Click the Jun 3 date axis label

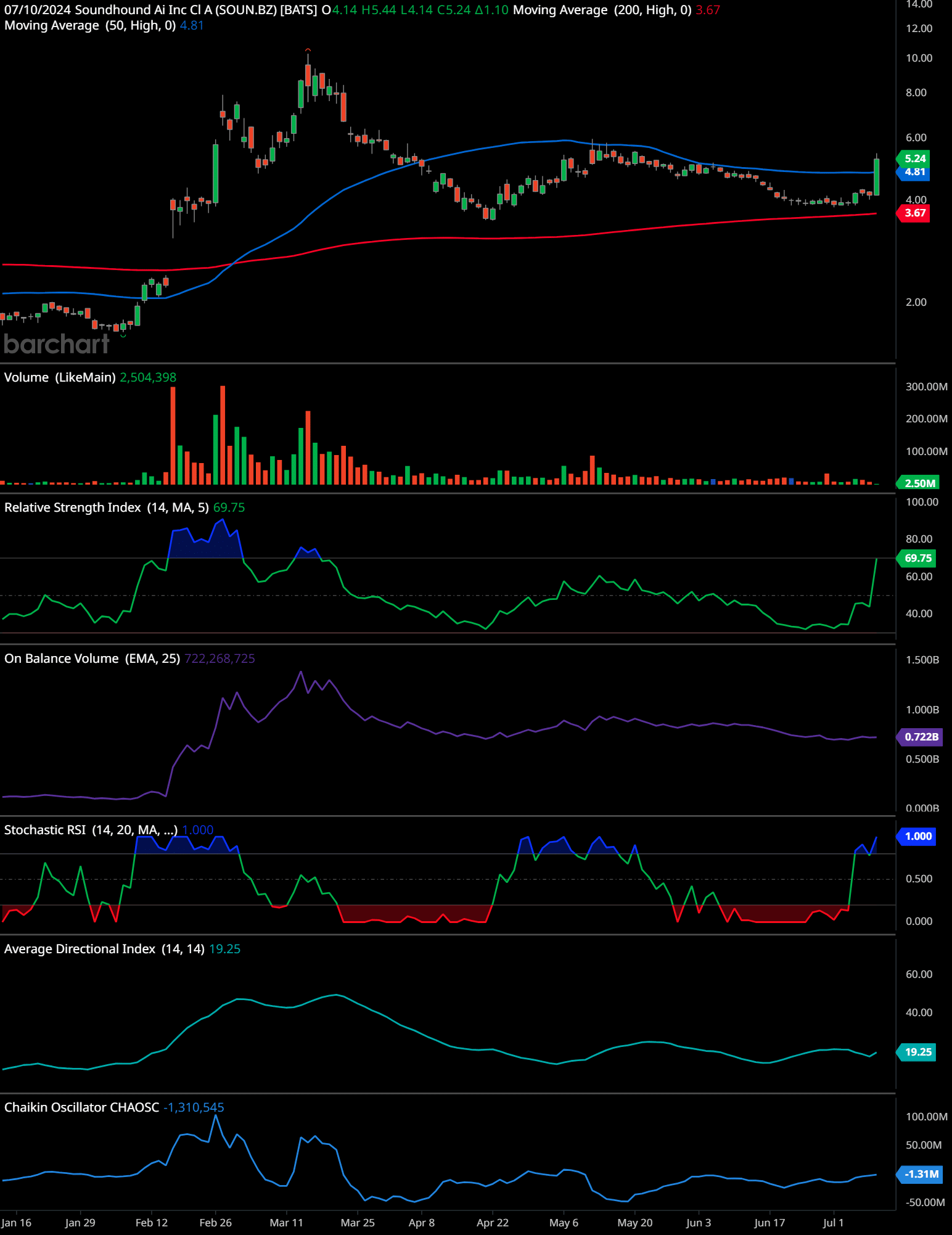pyautogui.click(x=699, y=1223)
